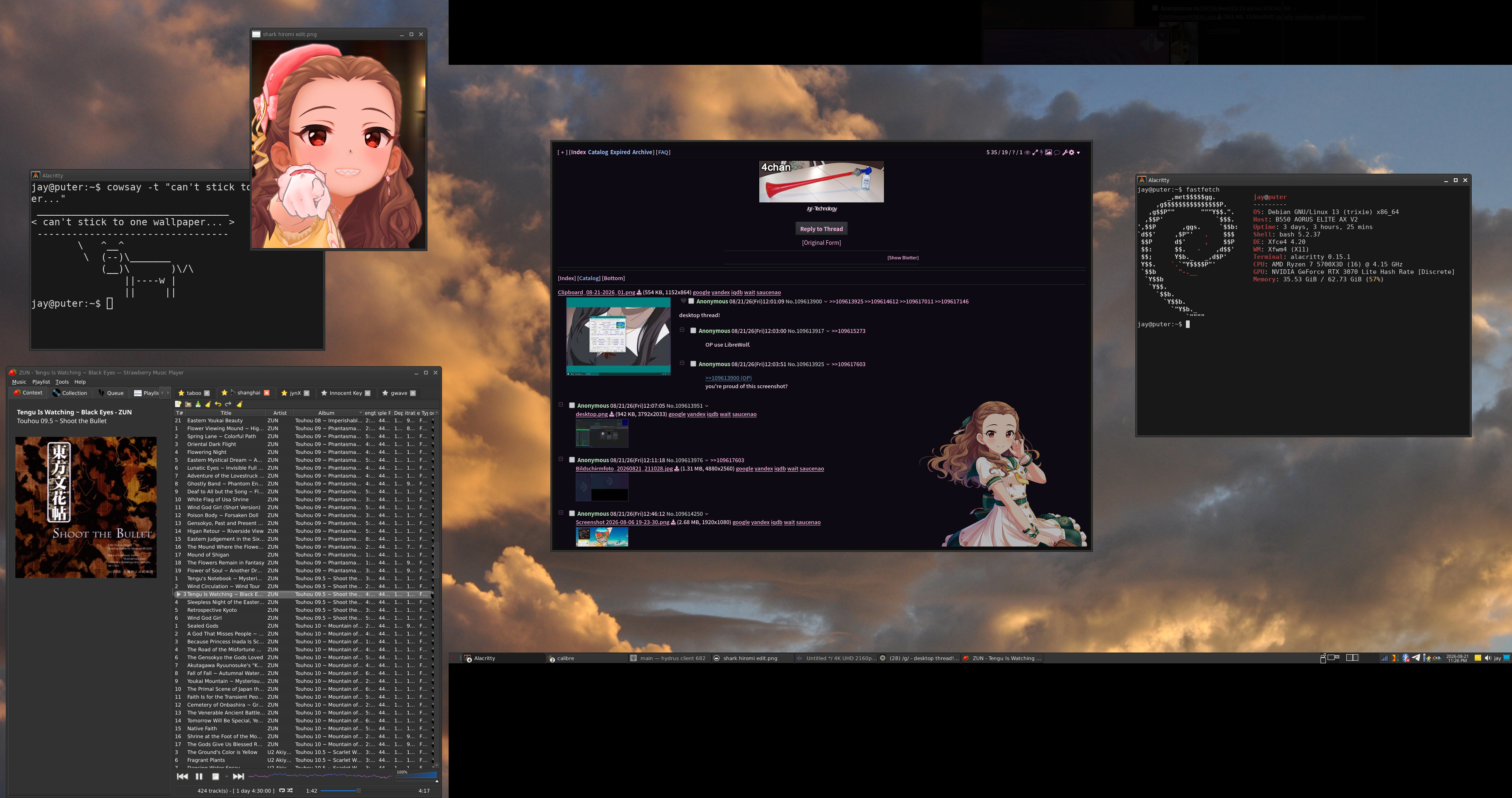
Task: Click the load playlist folder icon
Action: click(188, 404)
